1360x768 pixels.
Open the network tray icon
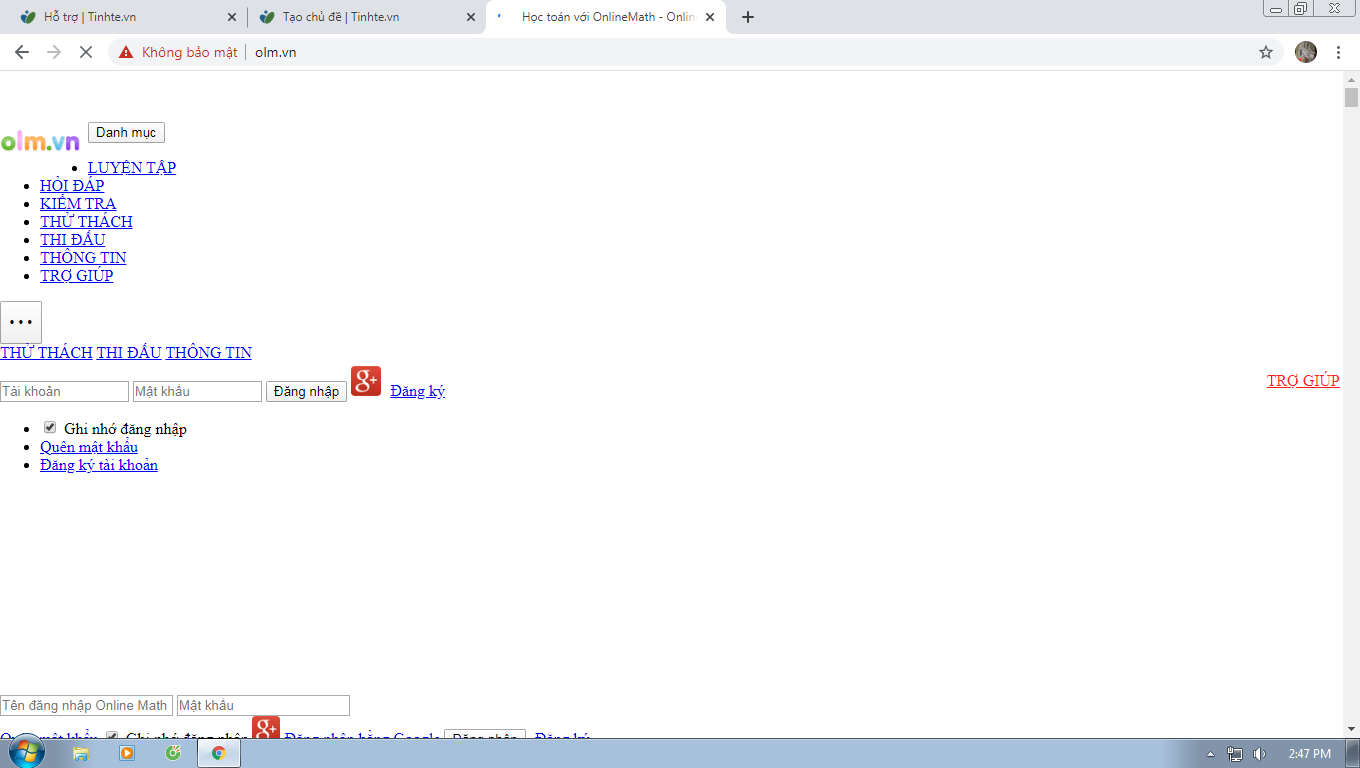click(x=1235, y=754)
